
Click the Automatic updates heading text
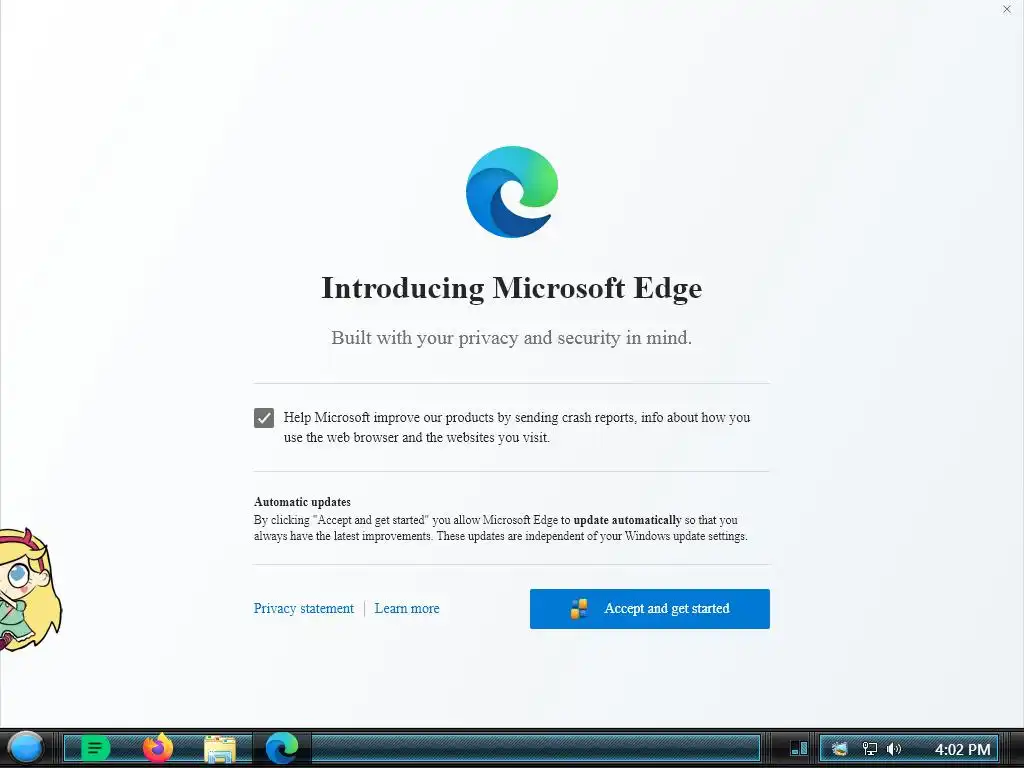click(302, 502)
